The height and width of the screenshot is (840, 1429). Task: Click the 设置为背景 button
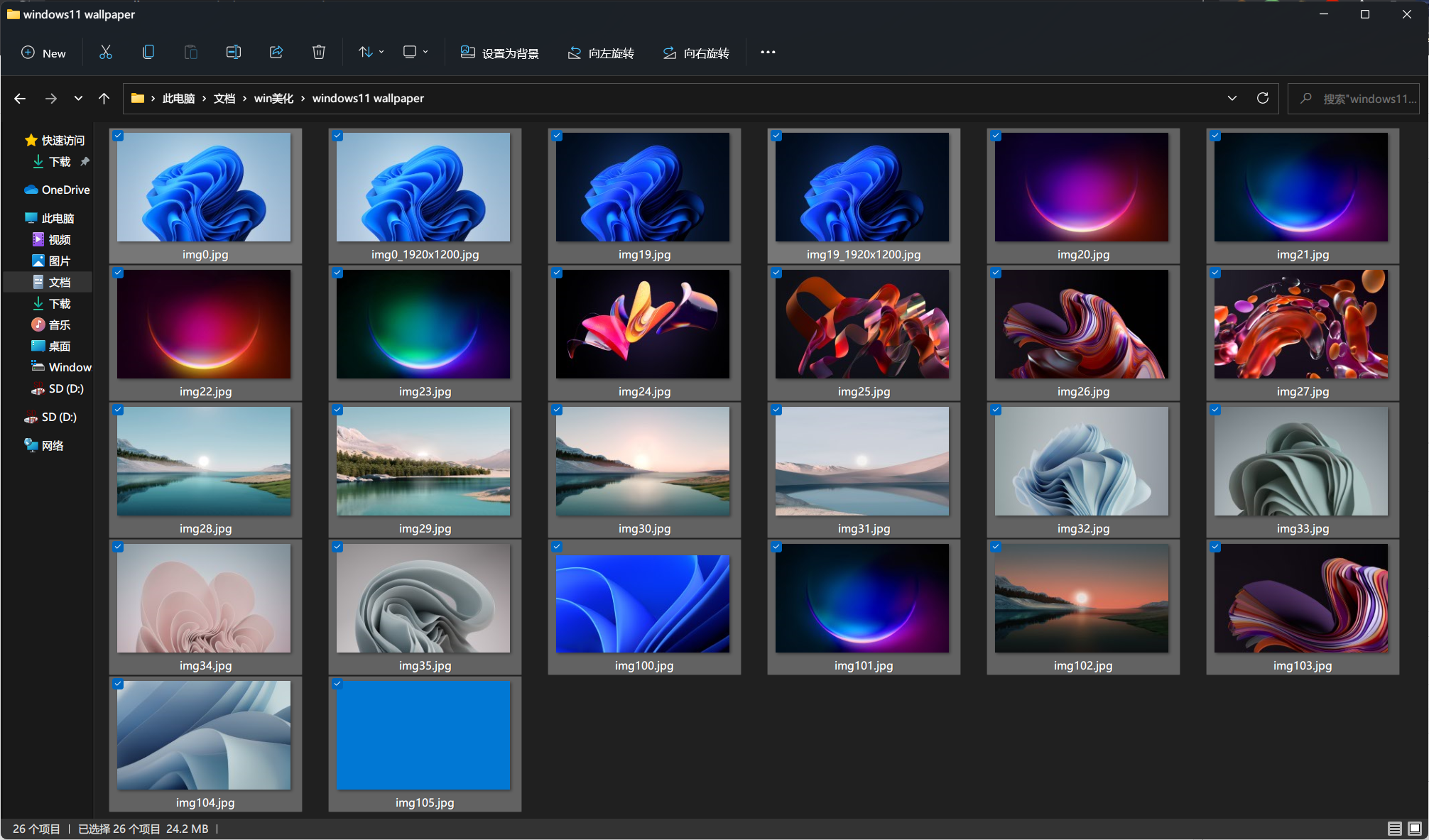pyautogui.click(x=500, y=53)
